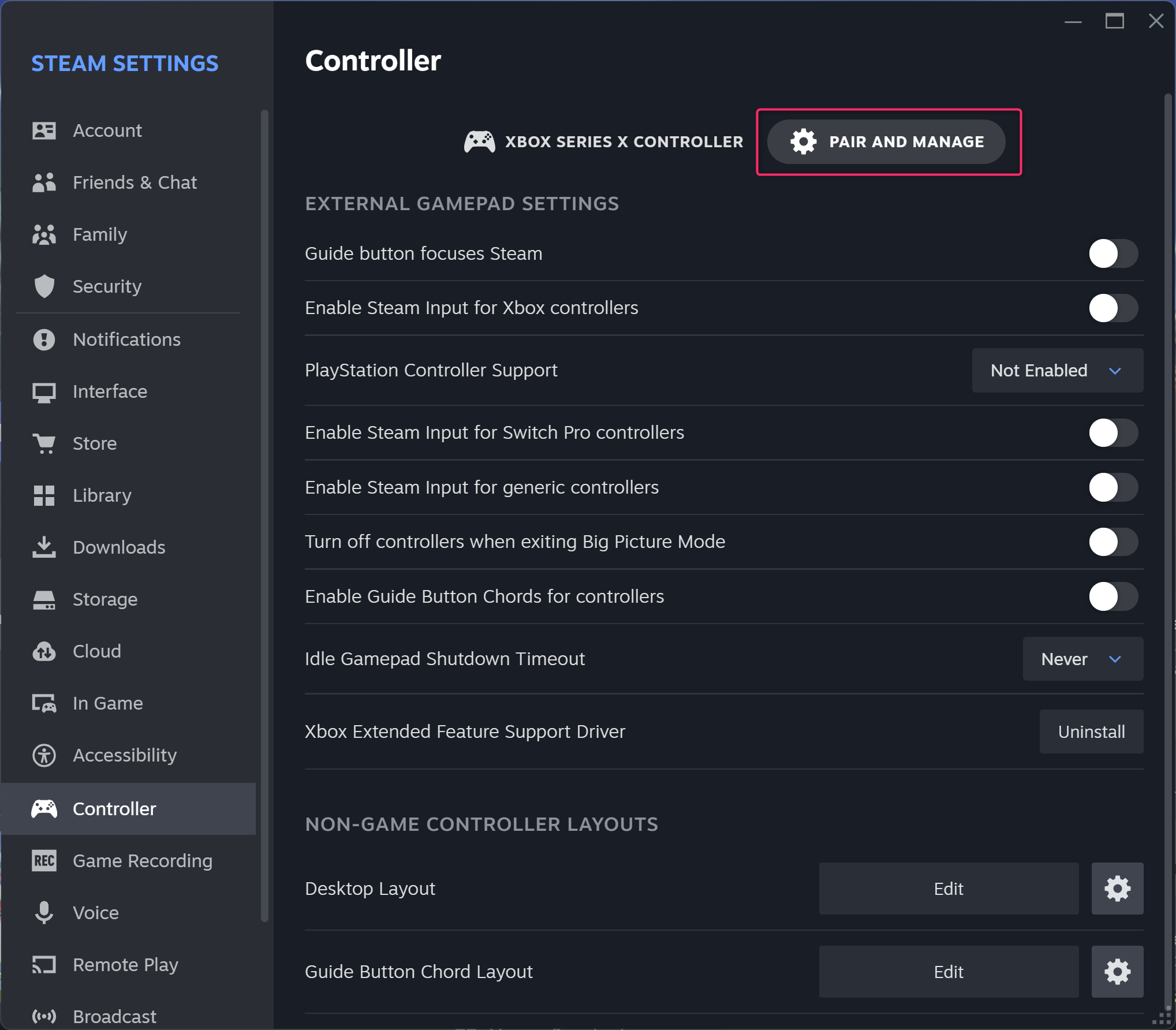Open Storage settings page

[x=128, y=599]
